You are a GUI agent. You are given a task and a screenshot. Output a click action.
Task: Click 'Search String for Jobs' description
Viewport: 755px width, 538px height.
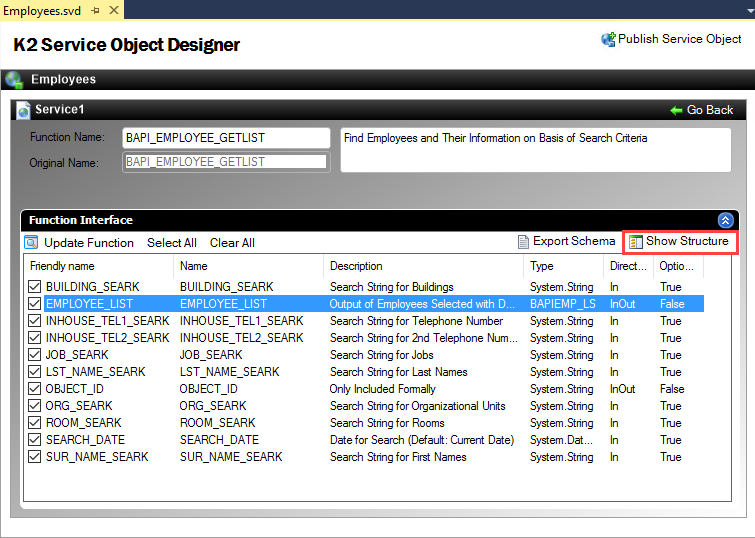[382, 355]
